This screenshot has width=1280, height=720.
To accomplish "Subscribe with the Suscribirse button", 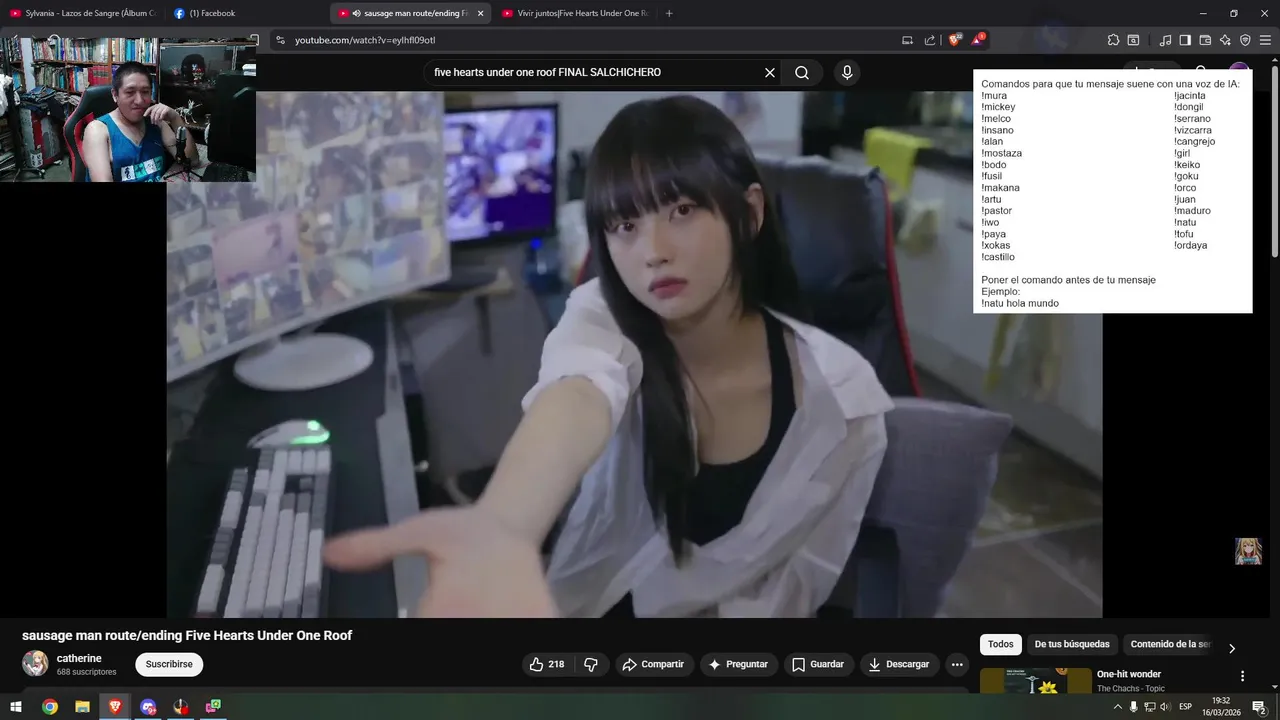I will tap(169, 664).
